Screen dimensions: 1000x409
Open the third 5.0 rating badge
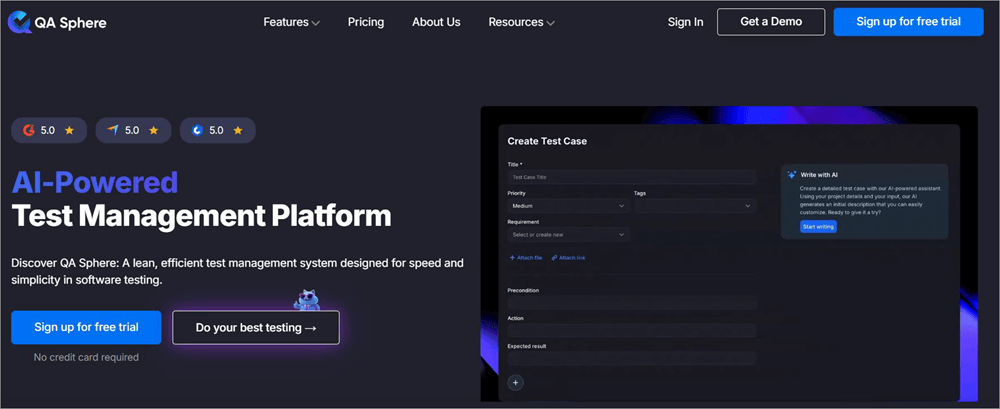point(217,130)
